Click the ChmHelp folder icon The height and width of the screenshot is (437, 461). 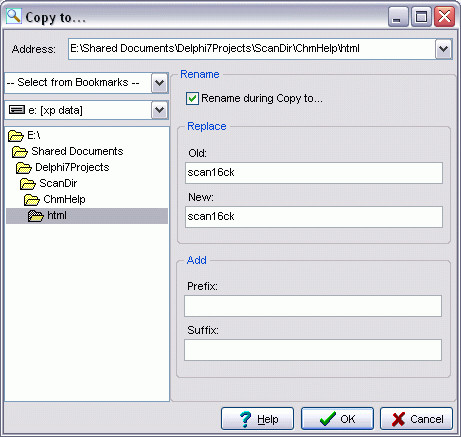point(32,200)
